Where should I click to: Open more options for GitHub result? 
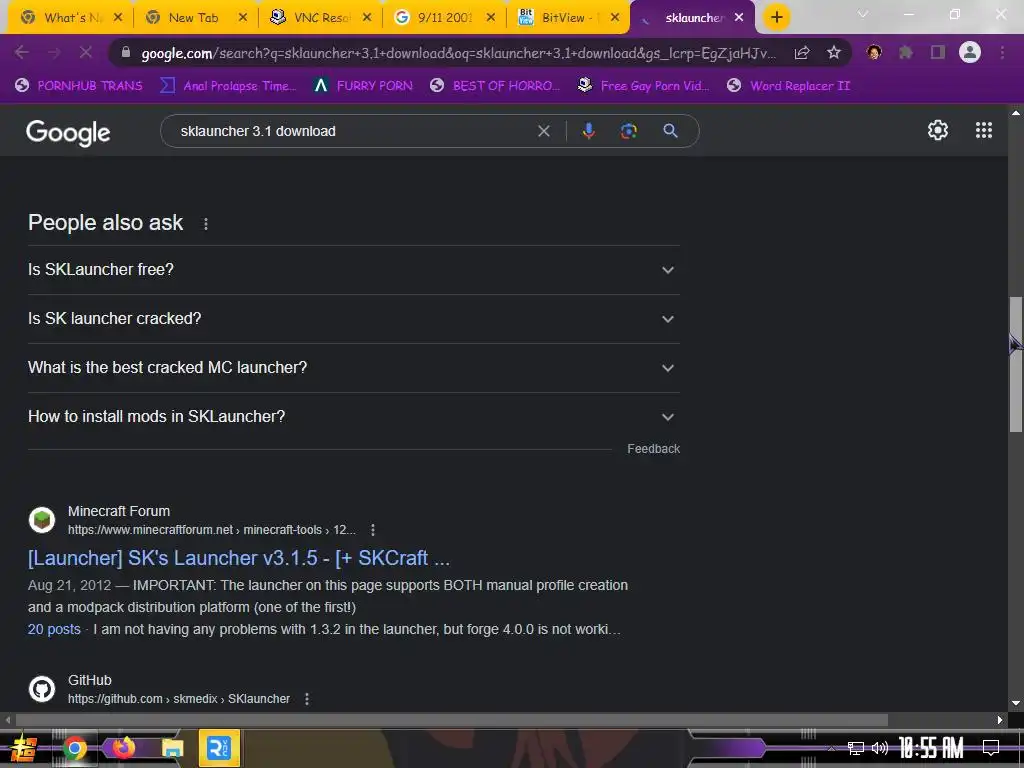[306, 699]
